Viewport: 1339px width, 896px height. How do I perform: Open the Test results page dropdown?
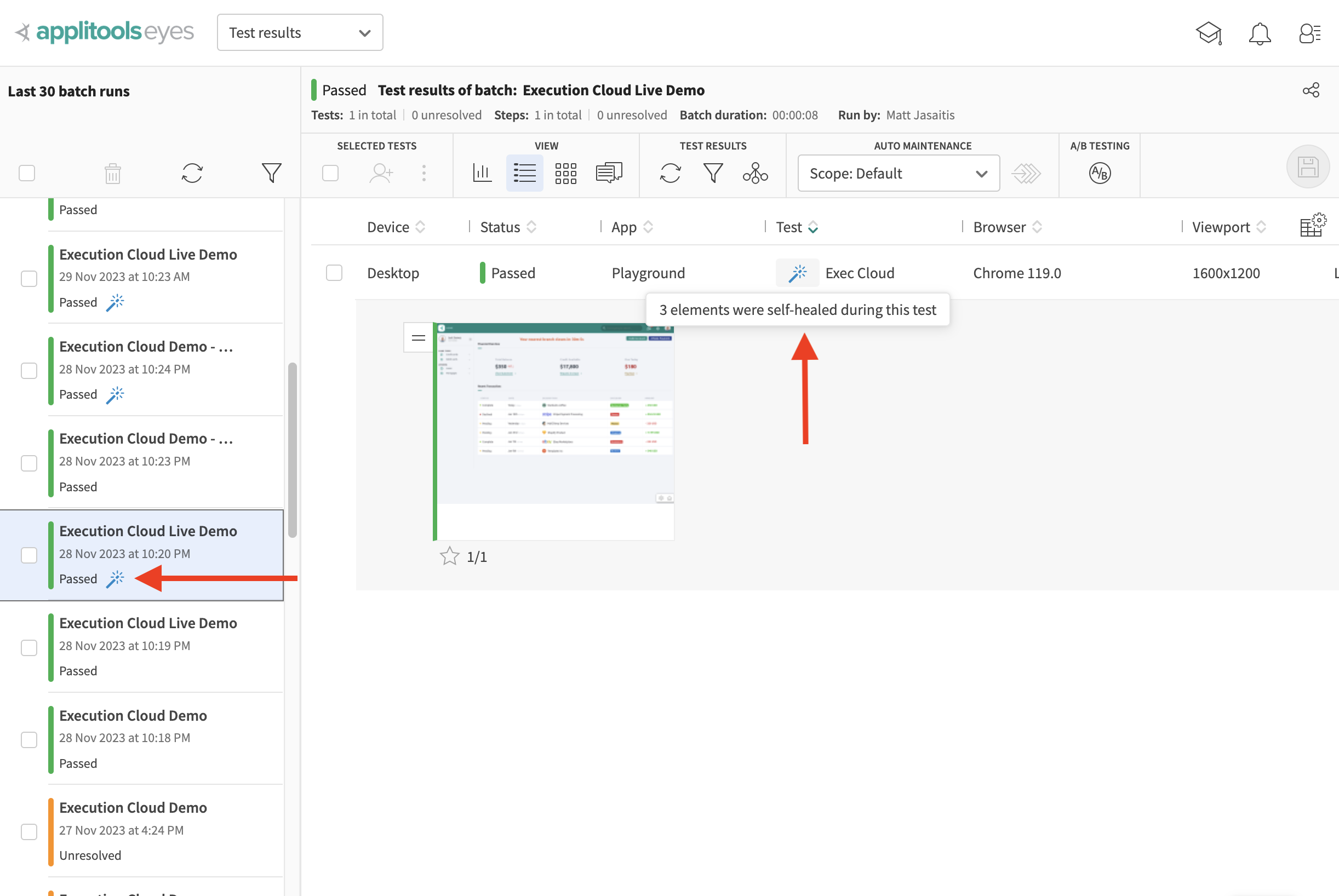point(300,32)
